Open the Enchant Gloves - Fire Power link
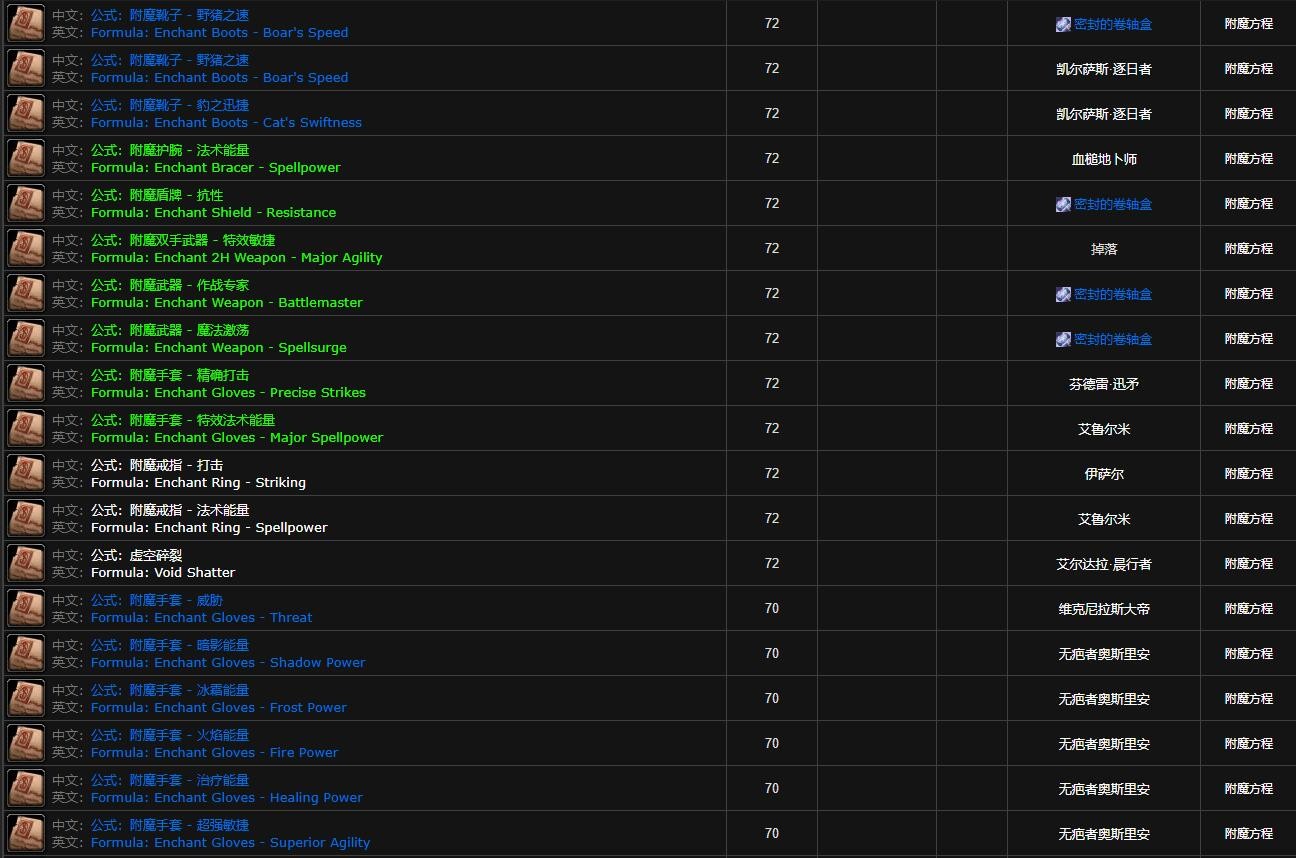Screen dimensions: 1296x858 click(x=214, y=753)
